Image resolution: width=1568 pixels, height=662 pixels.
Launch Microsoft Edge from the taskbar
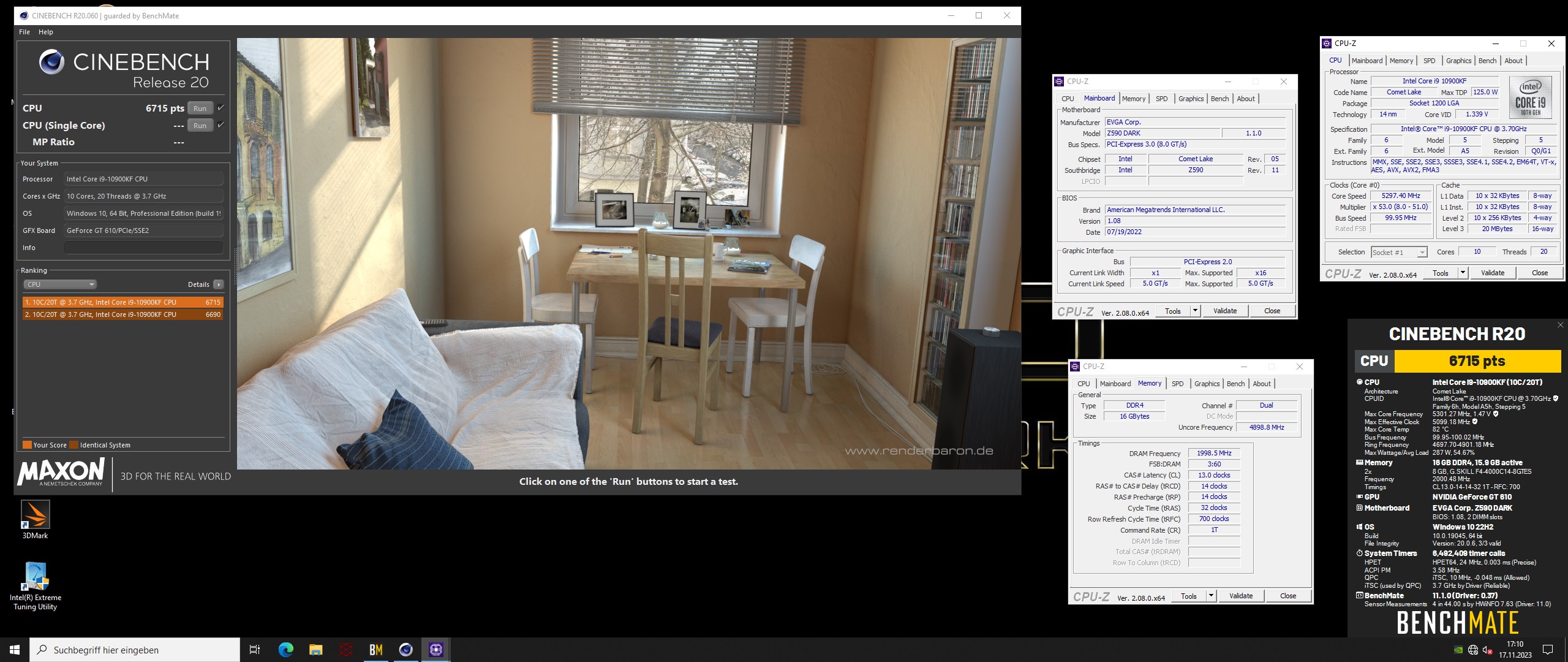285,650
